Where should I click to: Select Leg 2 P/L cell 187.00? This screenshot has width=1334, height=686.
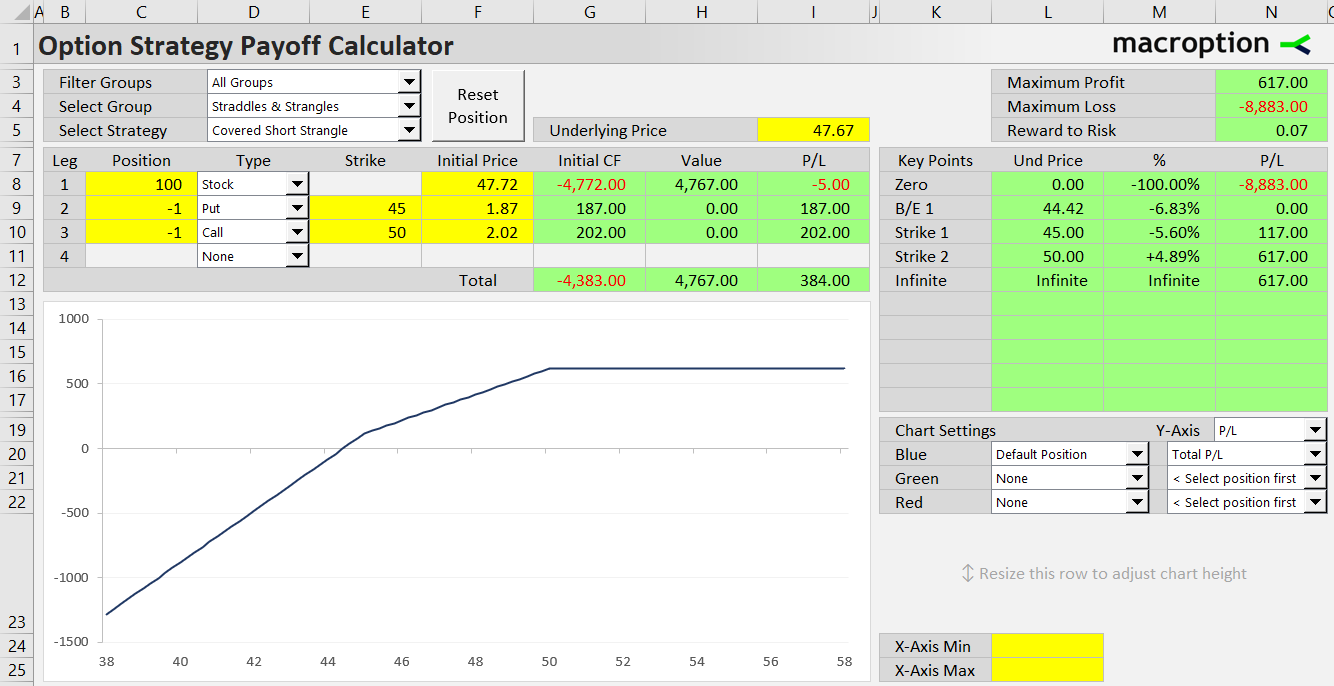pyautogui.click(x=813, y=208)
